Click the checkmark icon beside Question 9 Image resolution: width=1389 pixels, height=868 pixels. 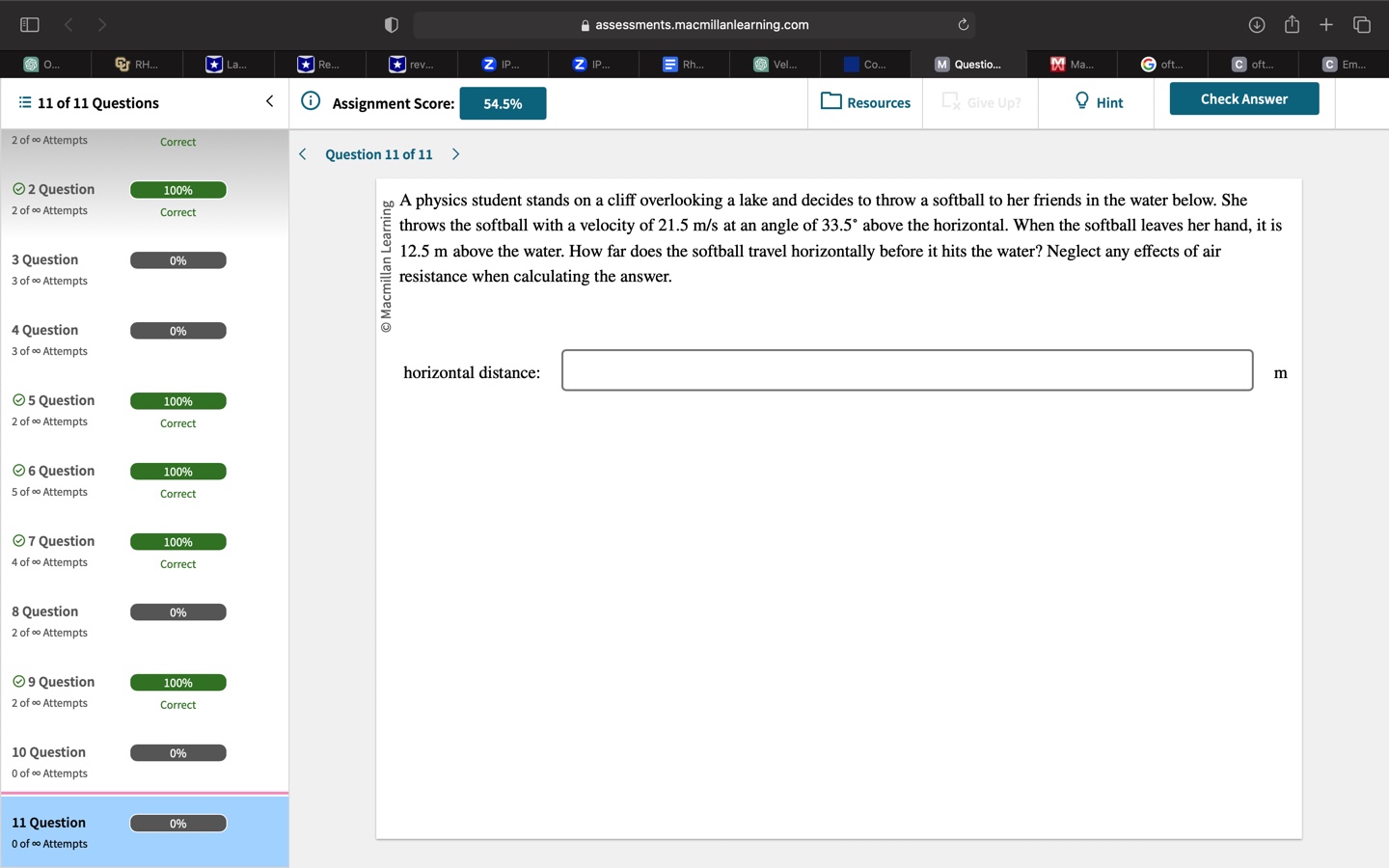(x=17, y=681)
